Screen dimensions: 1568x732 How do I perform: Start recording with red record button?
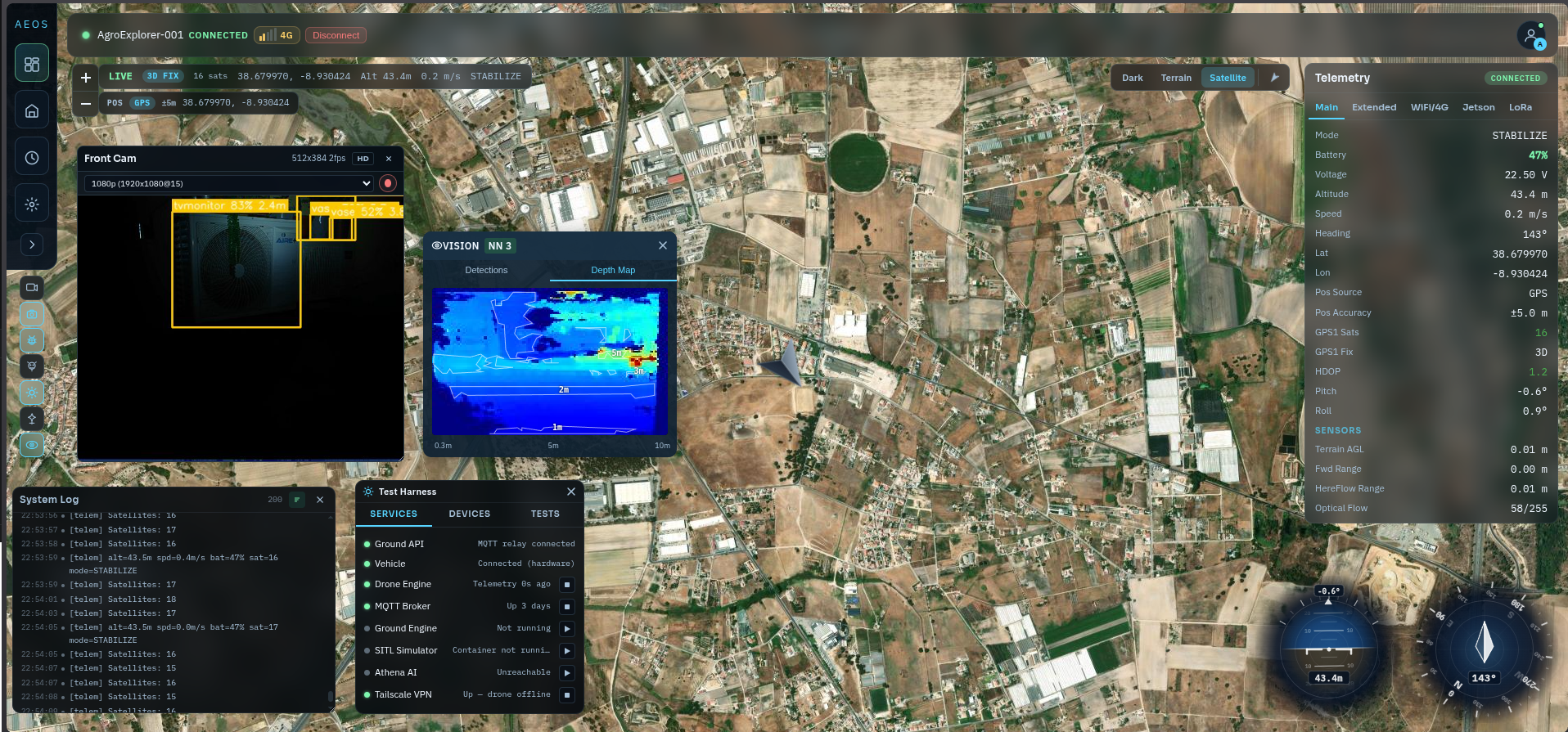tap(388, 183)
